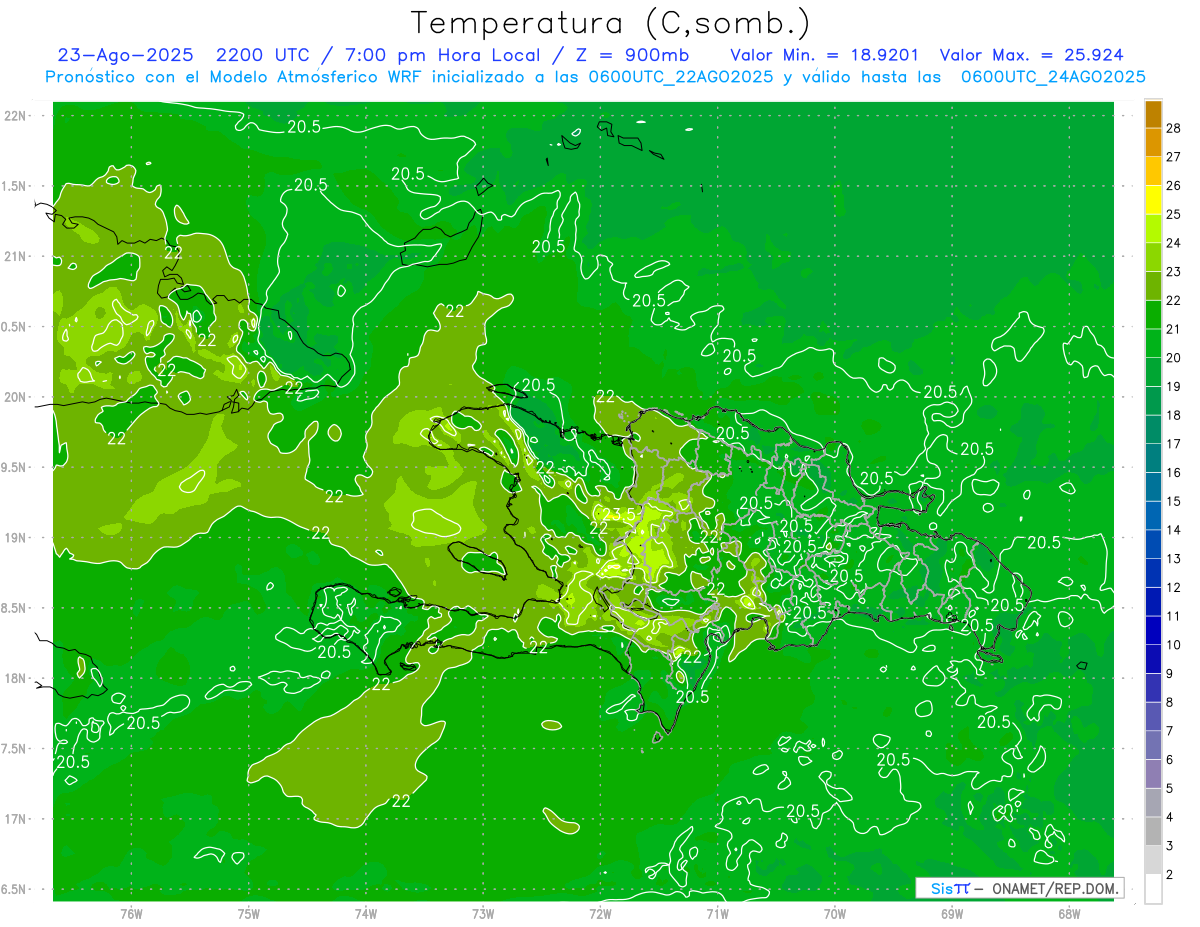Click the 21N latitude axis label
Viewport: 1200px width, 927px height.
pos(15,257)
